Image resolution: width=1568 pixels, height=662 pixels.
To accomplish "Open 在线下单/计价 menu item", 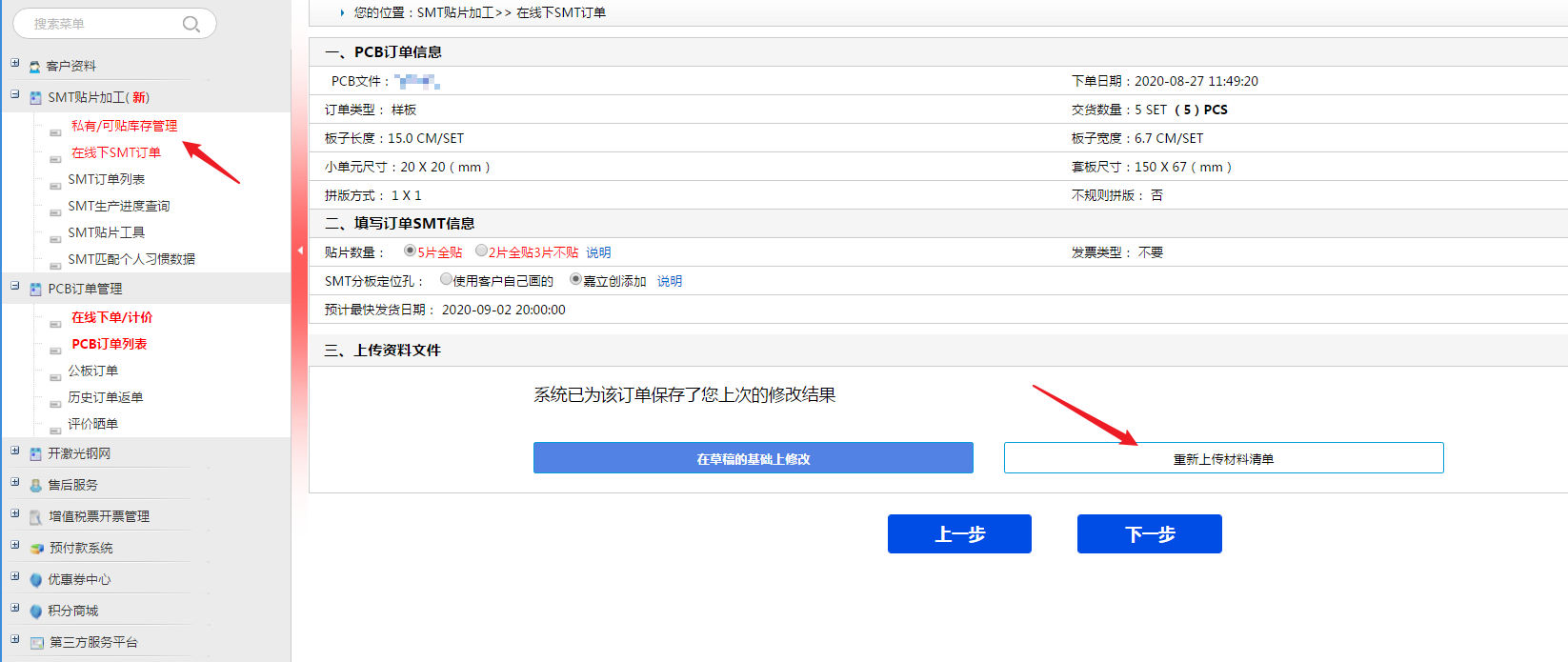I will [x=111, y=317].
